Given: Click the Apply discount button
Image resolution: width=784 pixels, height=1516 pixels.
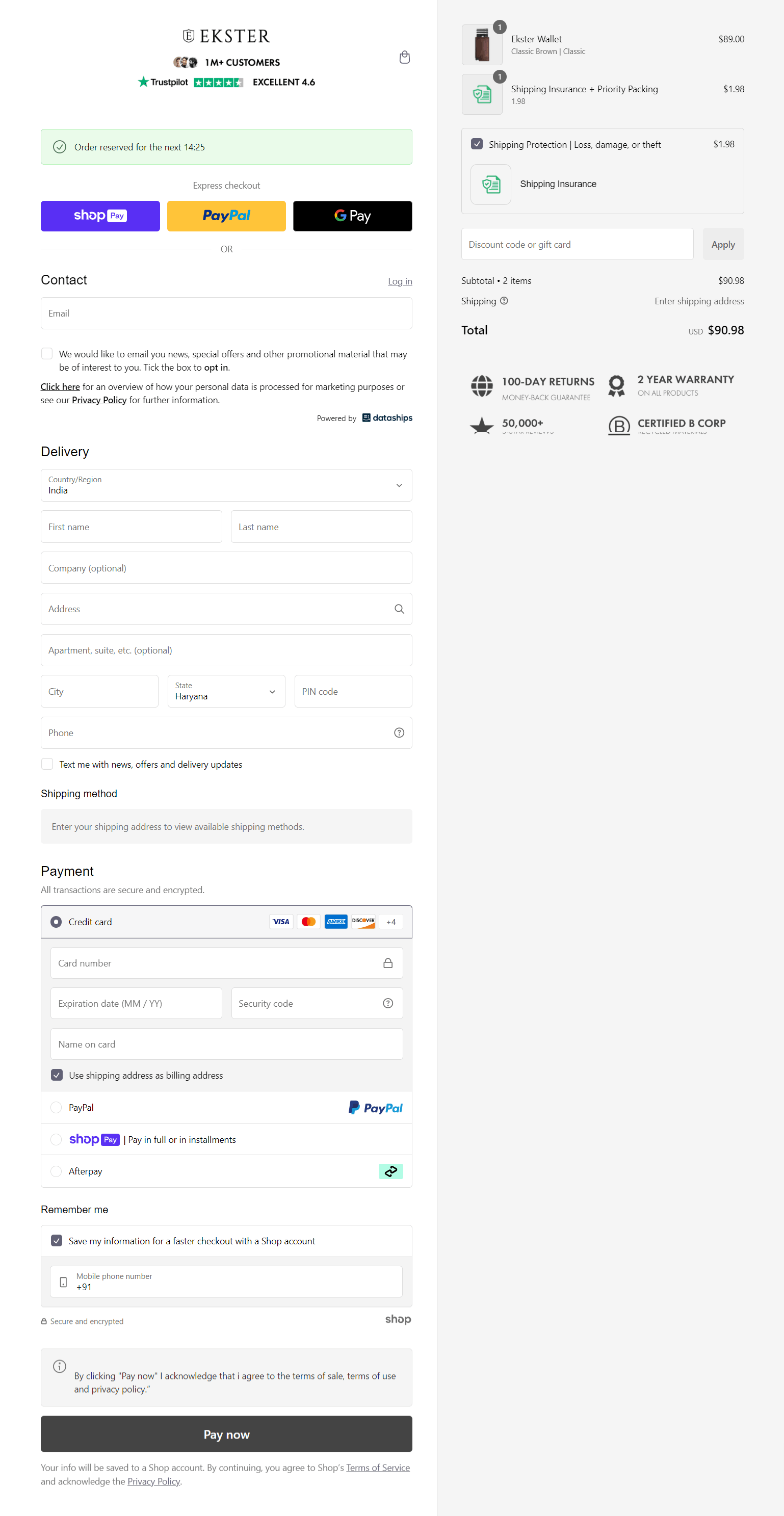Looking at the screenshot, I should point(723,244).
